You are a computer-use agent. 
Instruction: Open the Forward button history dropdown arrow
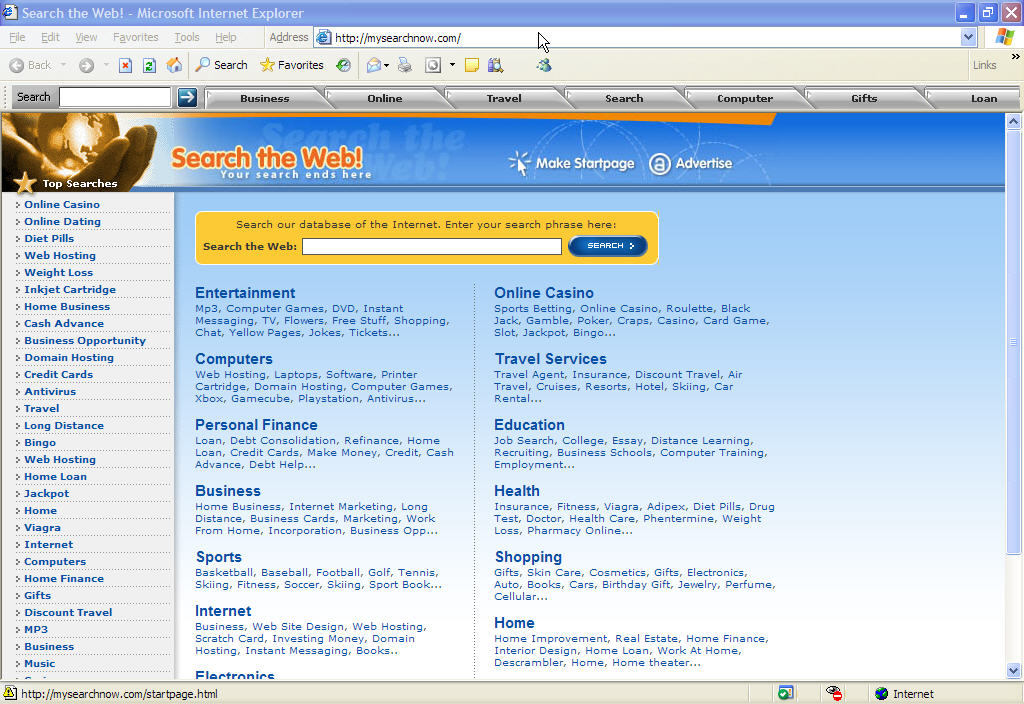[x=106, y=65]
